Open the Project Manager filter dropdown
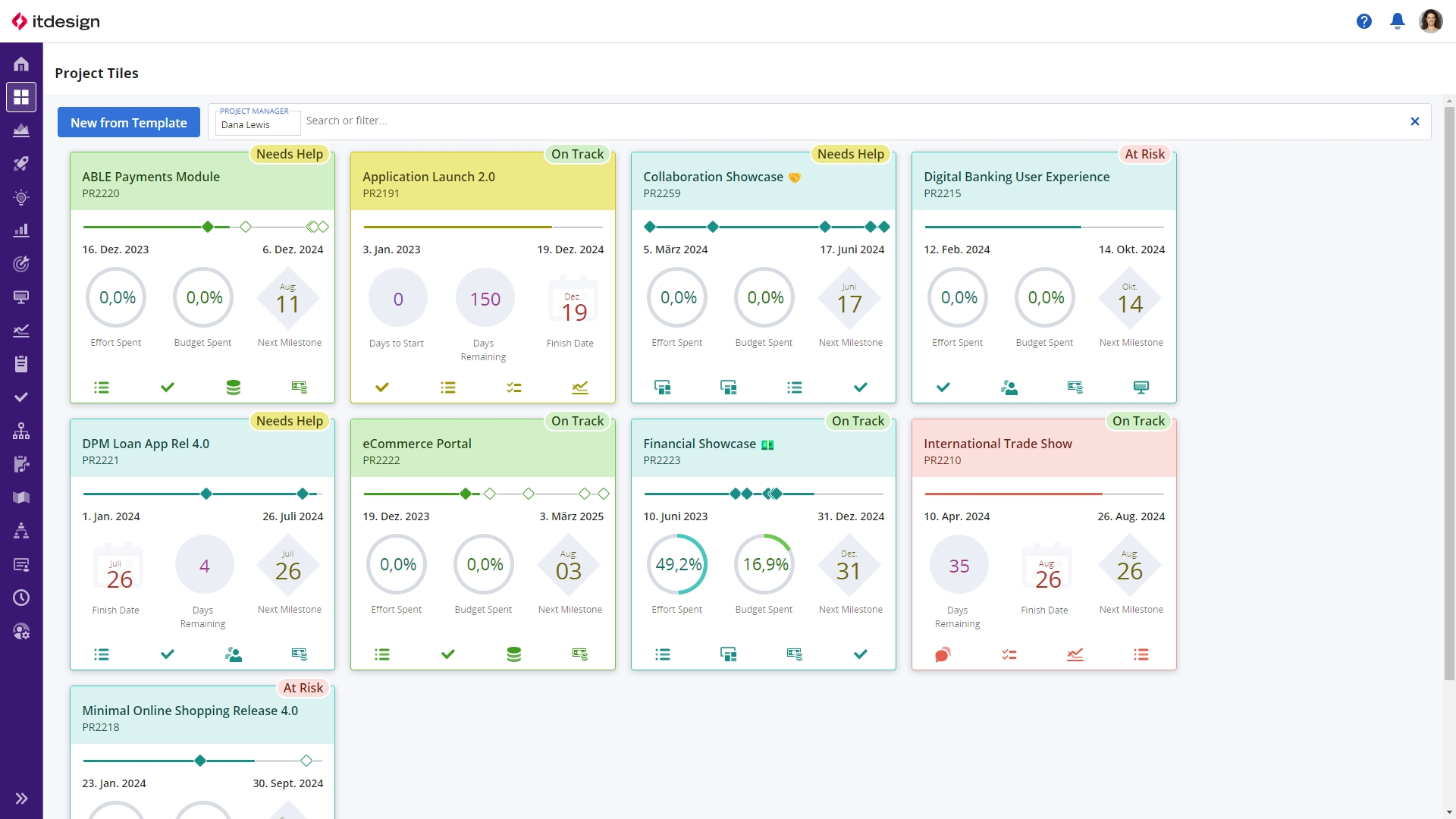The width and height of the screenshot is (1456, 819). click(x=256, y=124)
